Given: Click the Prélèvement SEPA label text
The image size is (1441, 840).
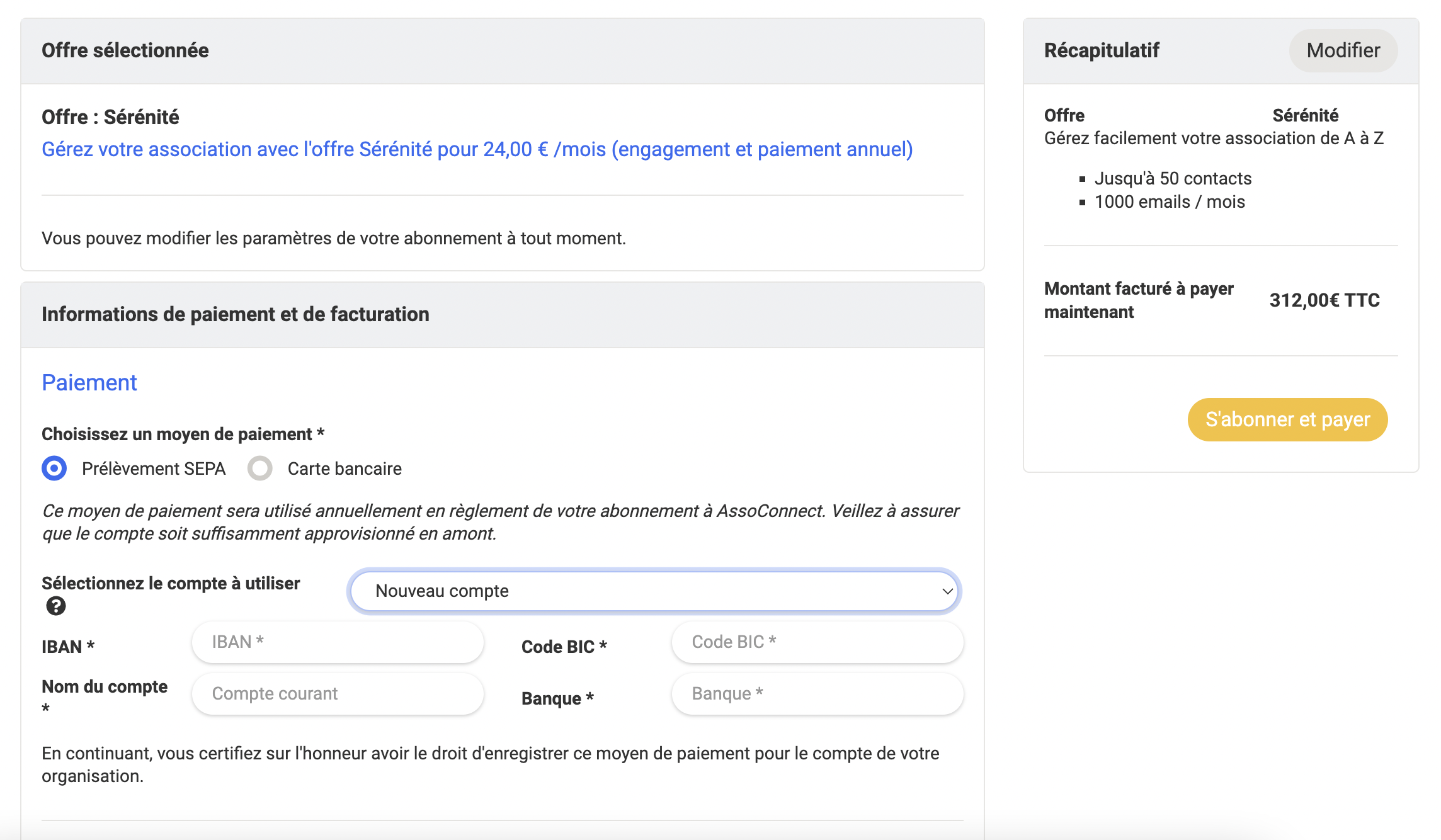Looking at the screenshot, I should [x=154, y=468].
